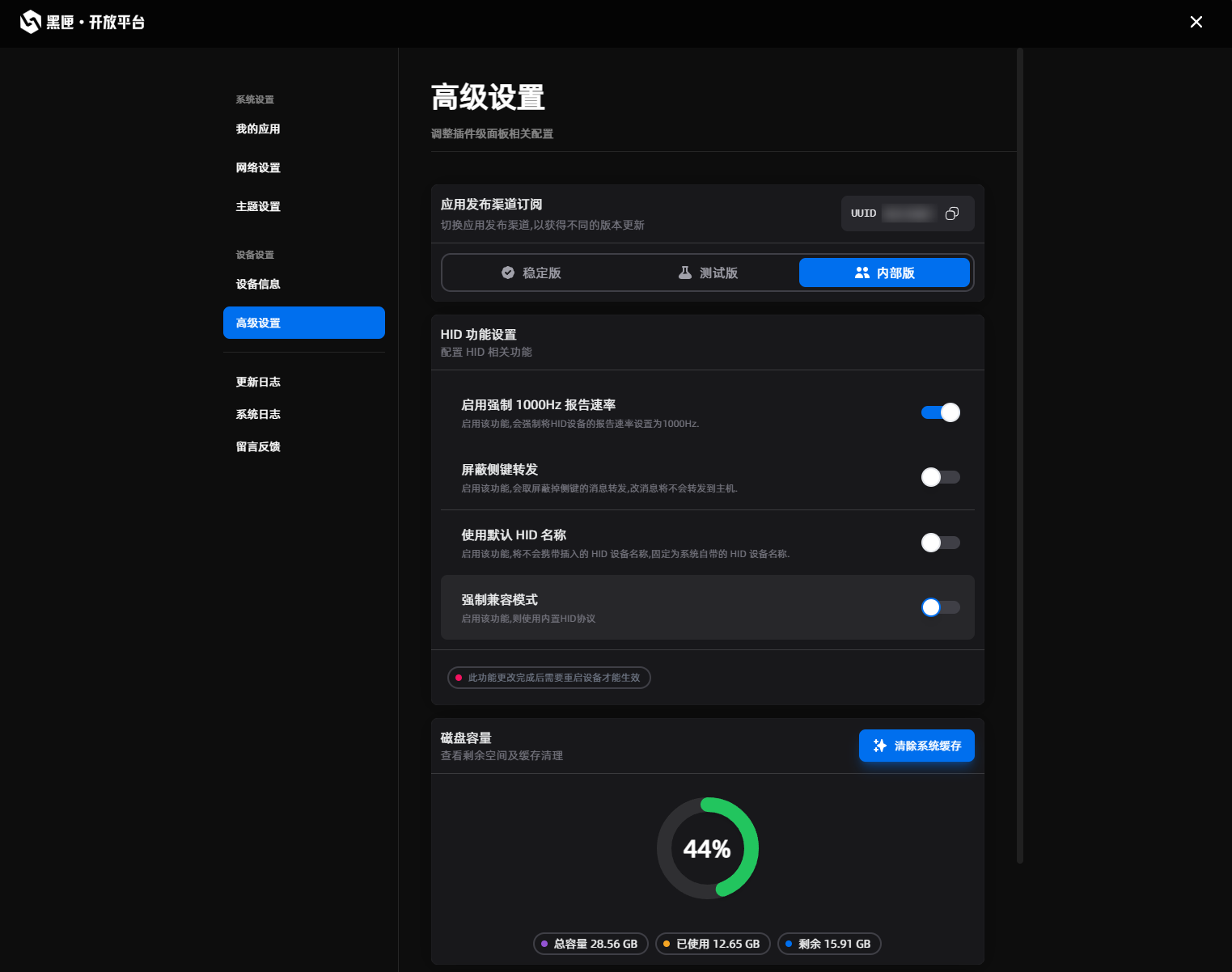The height and width of the screenshot is (972, 1232).
Task: Turn on 强制兼容模式
Action: pos(940,607)
